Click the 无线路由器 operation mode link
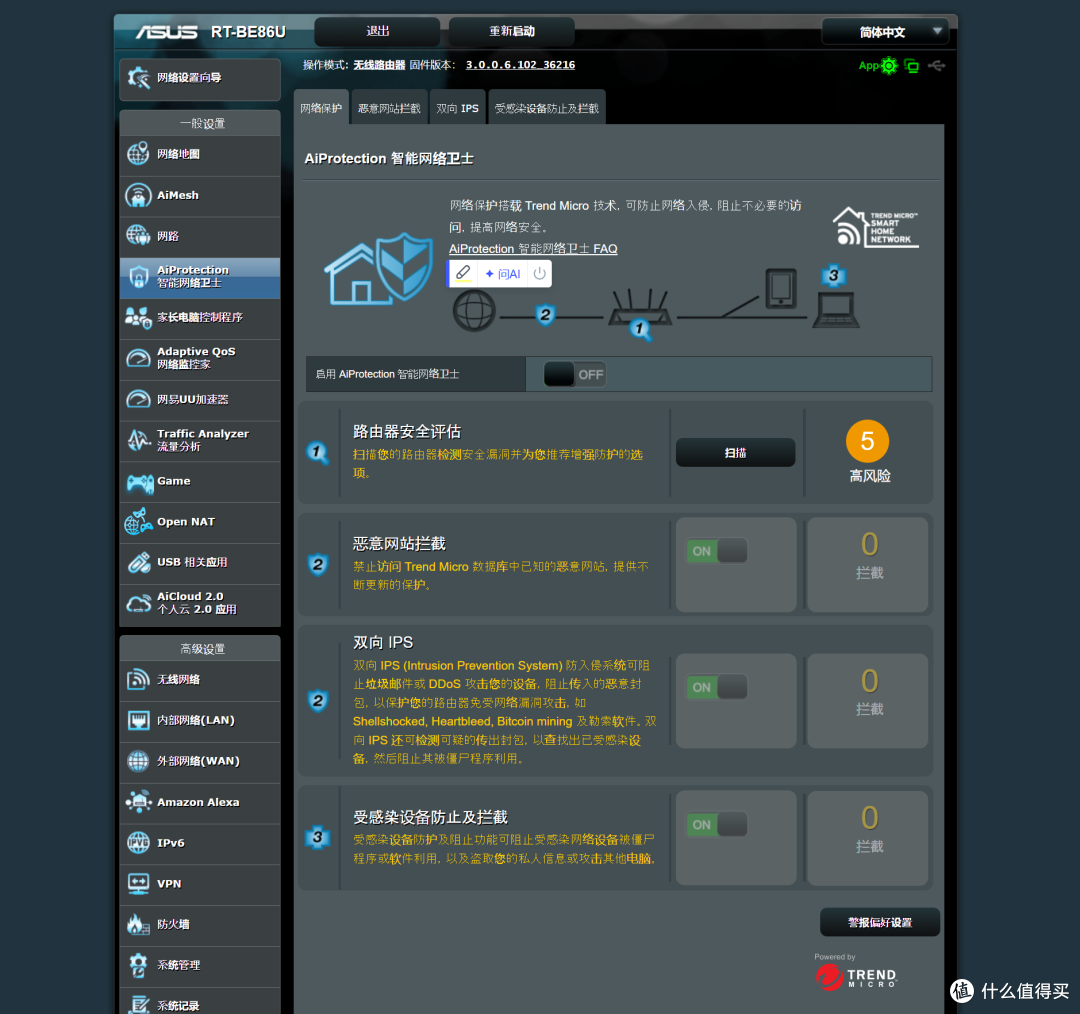 [380, 65]
